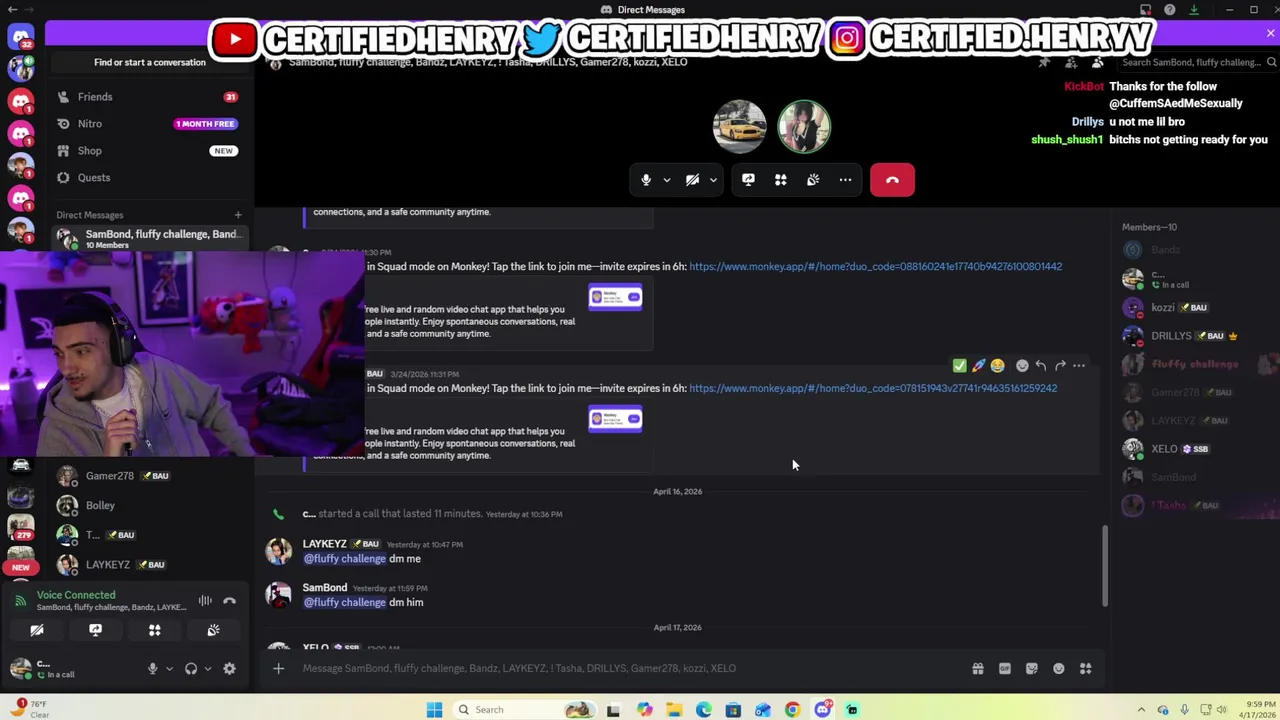The image size is (1280, 720).
Task: Turn on camera in voice panel
Action: pos(37,630)
